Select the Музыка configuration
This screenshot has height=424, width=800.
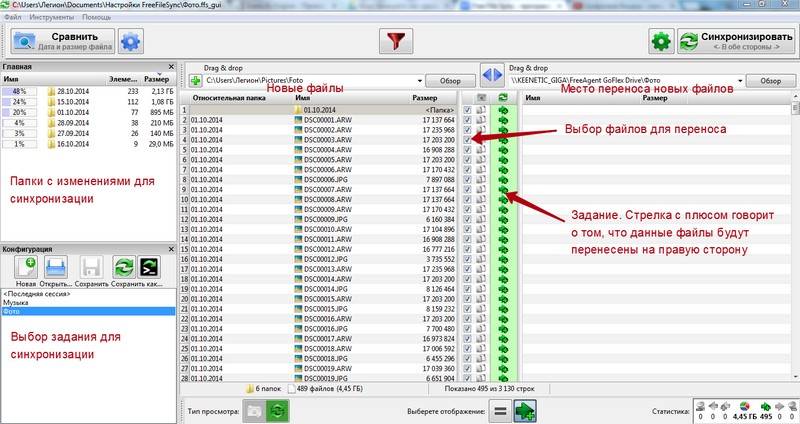(88, 303)
